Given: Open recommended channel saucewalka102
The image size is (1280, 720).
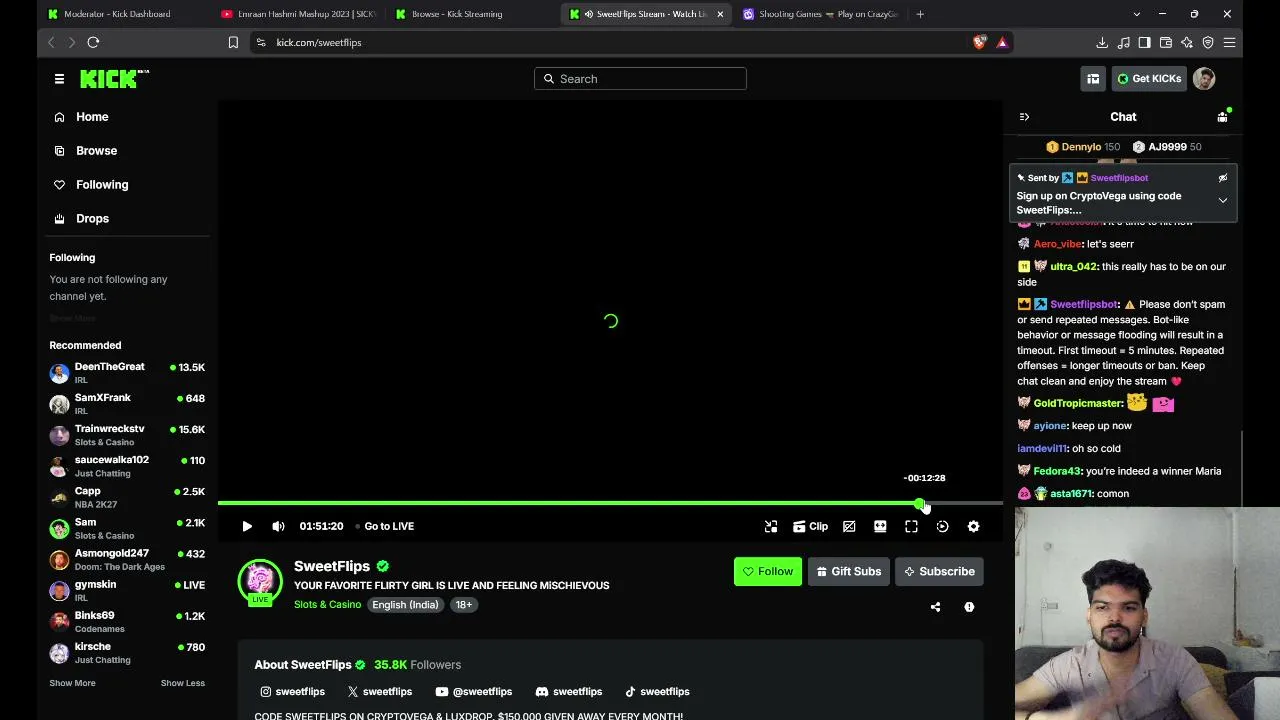Looking at the screenshot, I should point(127,466).
